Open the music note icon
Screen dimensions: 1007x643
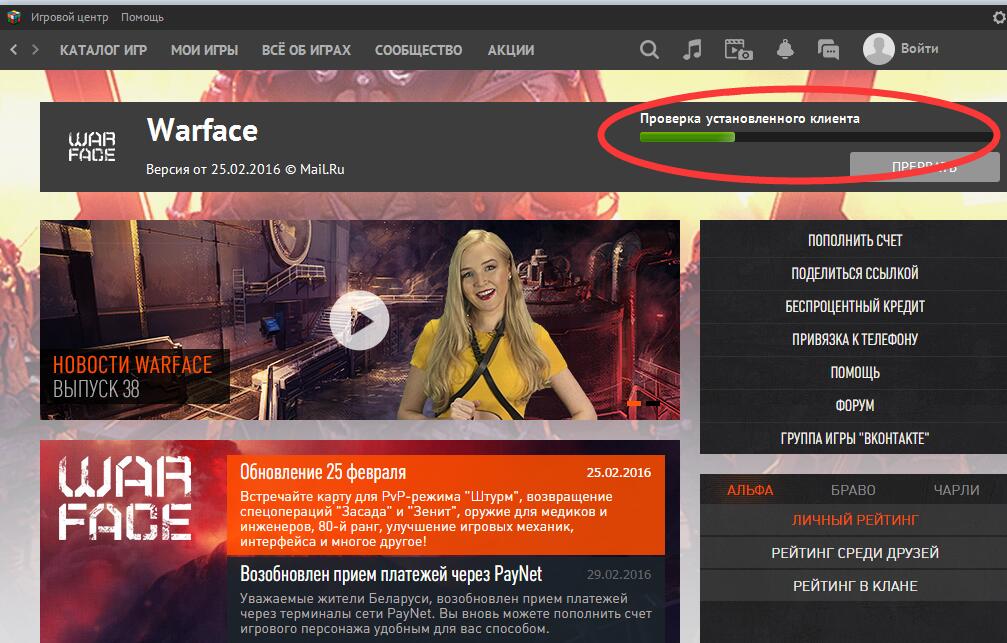692,49
